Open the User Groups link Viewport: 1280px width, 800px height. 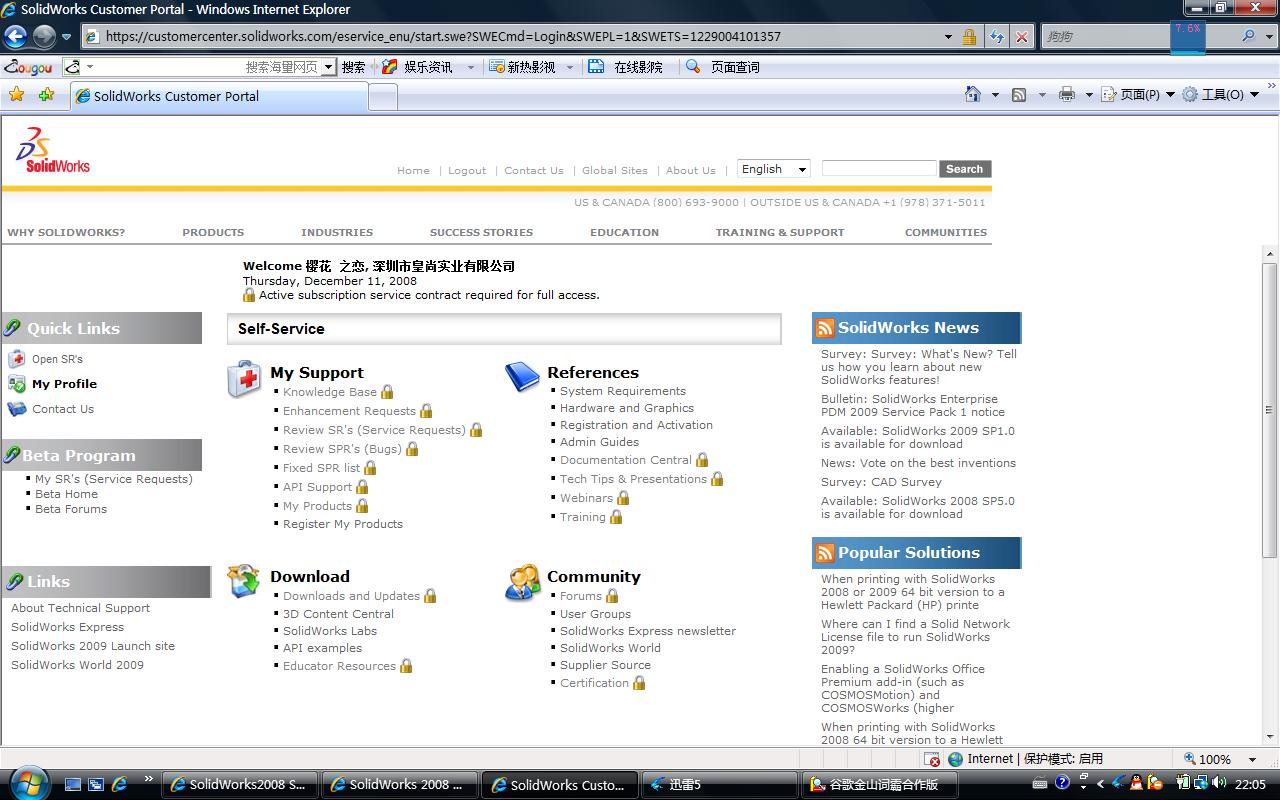[x=595, y=614]
